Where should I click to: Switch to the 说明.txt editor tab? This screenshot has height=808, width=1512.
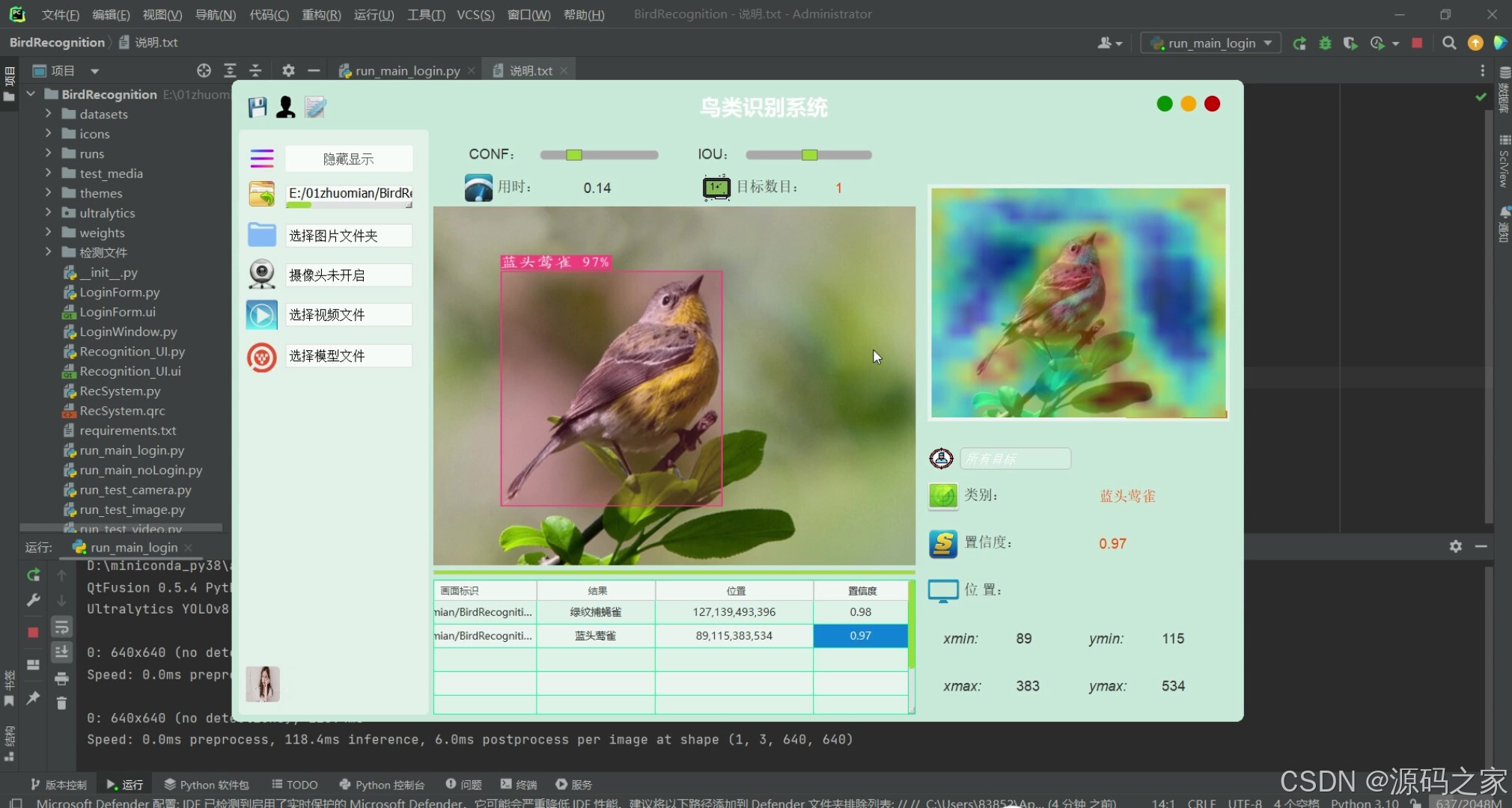point(529,70)
